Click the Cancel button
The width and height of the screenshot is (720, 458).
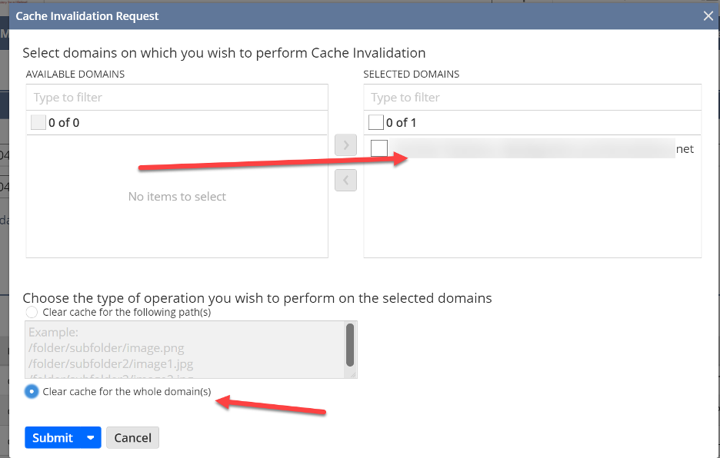133,438
